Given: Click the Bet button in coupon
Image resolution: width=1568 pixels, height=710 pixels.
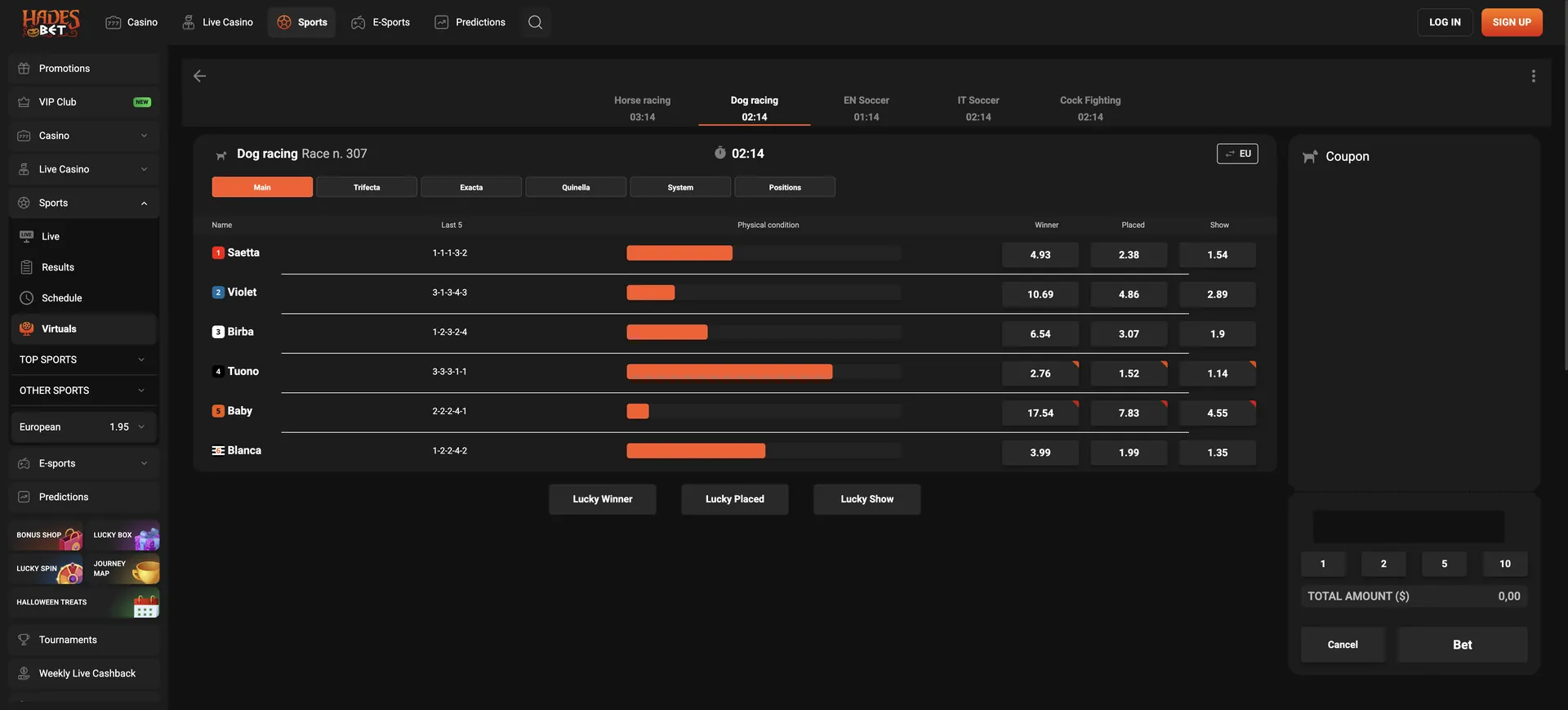Looking at the screenshot, I should (1462, 645).
